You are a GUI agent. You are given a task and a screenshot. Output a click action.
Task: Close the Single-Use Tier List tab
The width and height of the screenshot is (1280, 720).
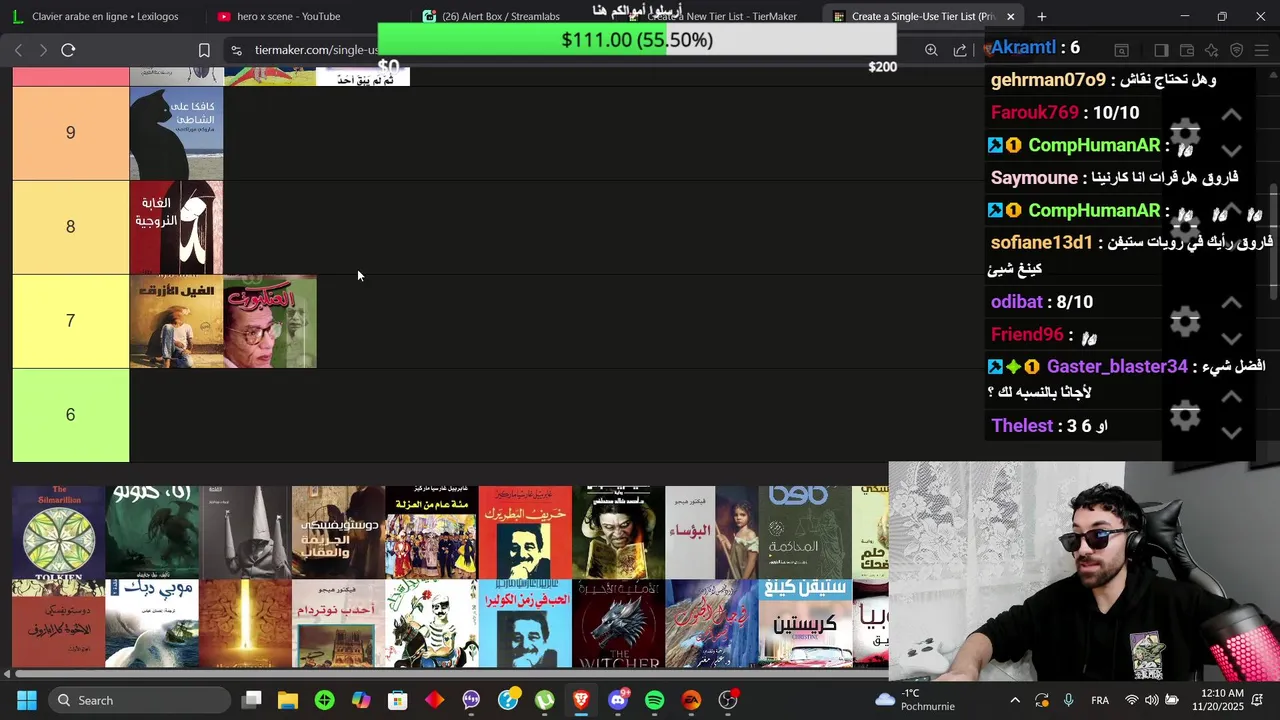[1010, 16]
